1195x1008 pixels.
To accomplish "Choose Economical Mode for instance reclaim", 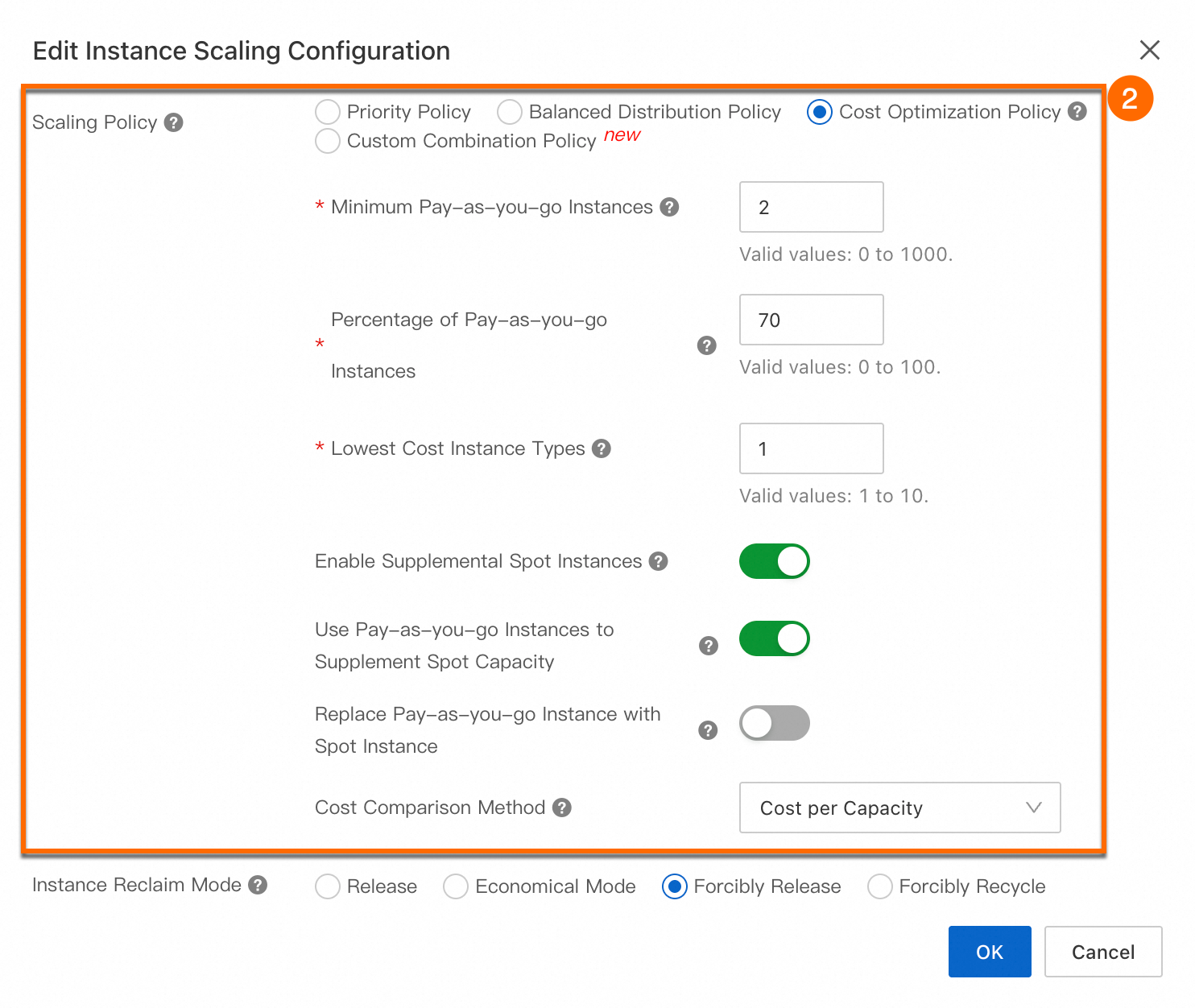I will 456,886.
